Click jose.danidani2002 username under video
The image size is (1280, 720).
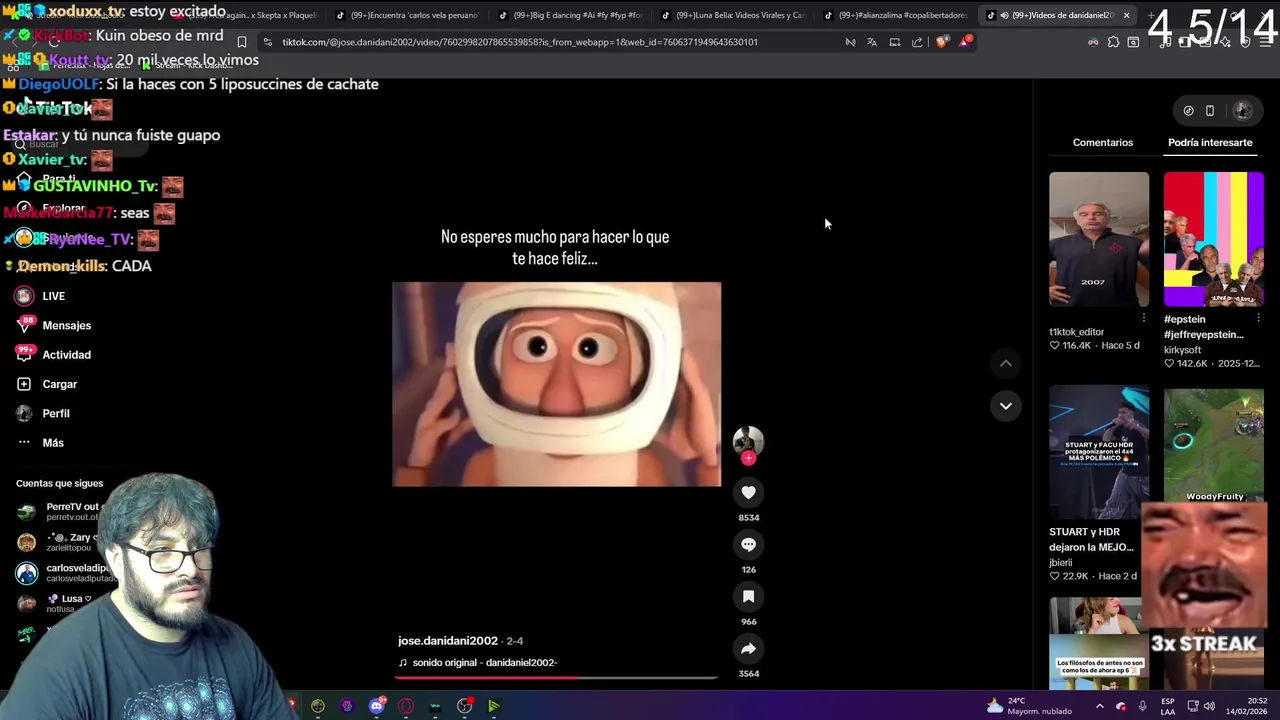(448, 641)
